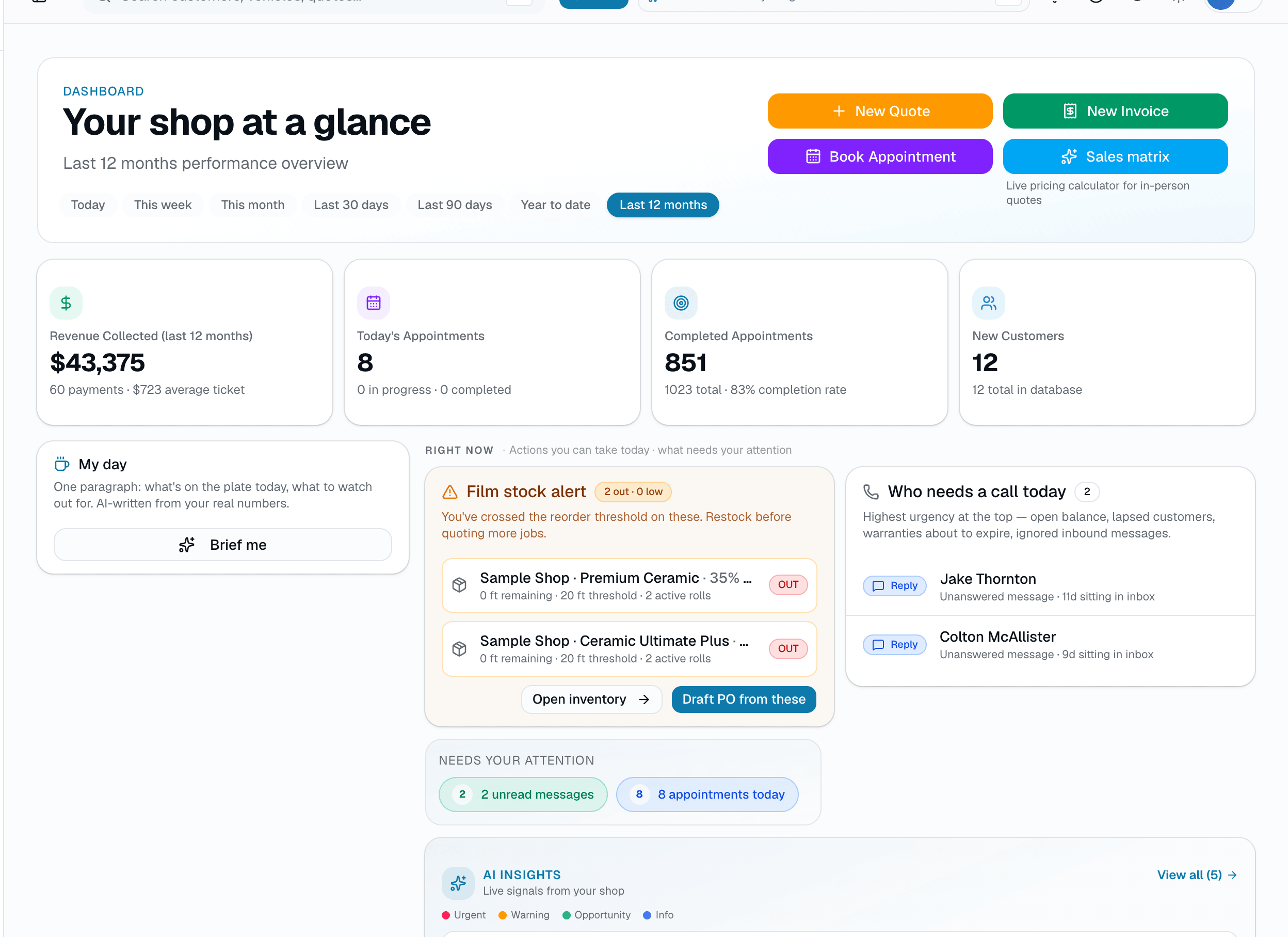
Task: Switch to Year to date range
Action: point(555,205)
